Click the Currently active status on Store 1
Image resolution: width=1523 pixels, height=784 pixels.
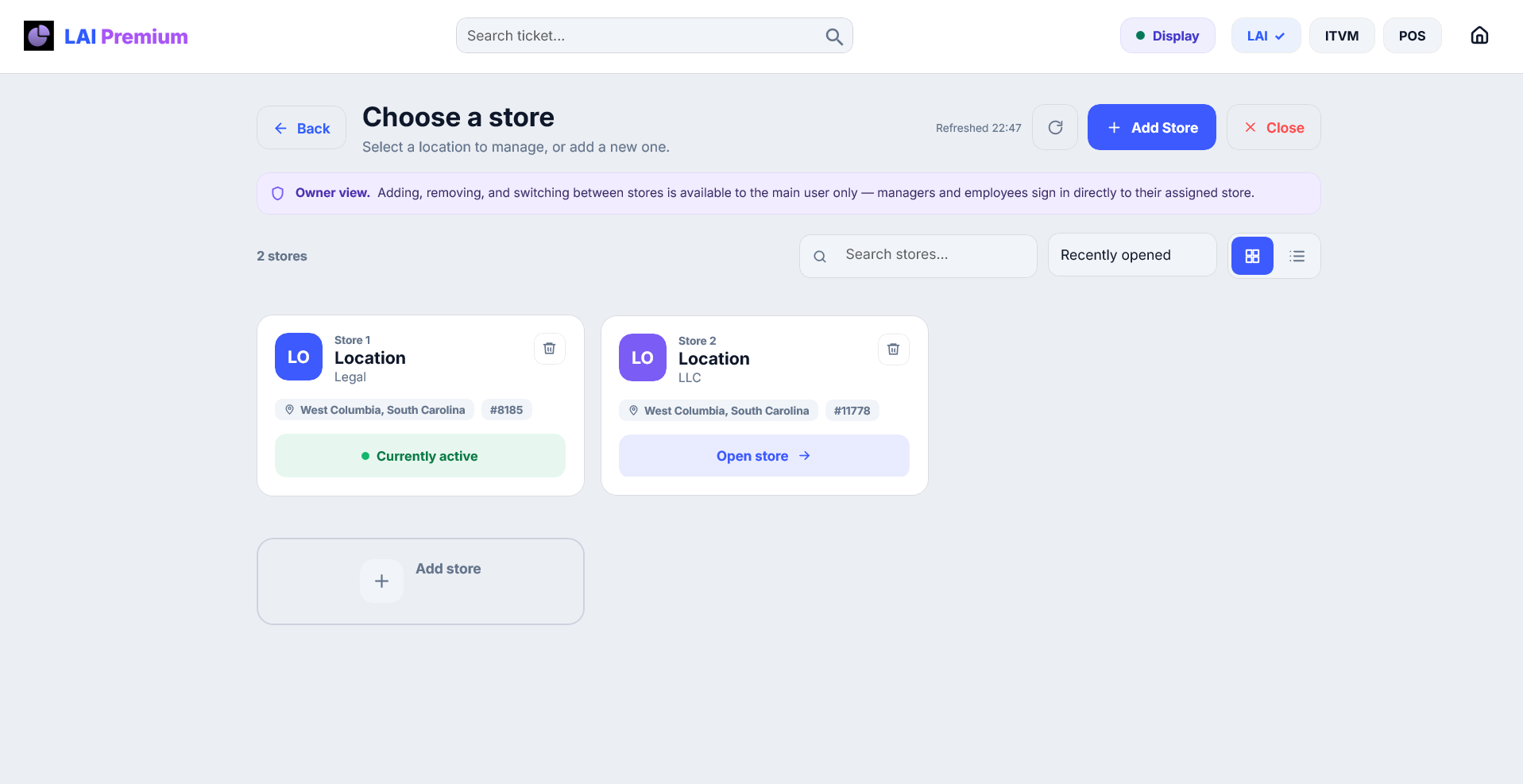[419, 456]
